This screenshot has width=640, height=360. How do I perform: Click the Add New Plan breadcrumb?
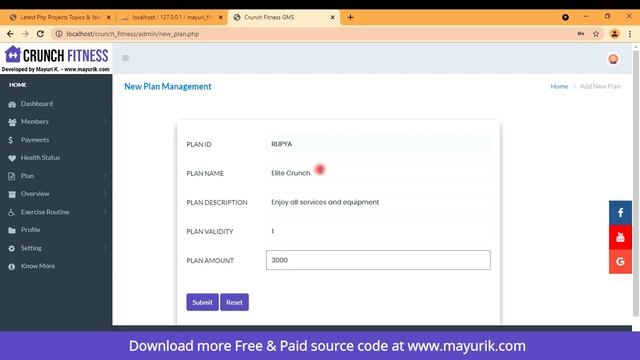pos(600,86)
